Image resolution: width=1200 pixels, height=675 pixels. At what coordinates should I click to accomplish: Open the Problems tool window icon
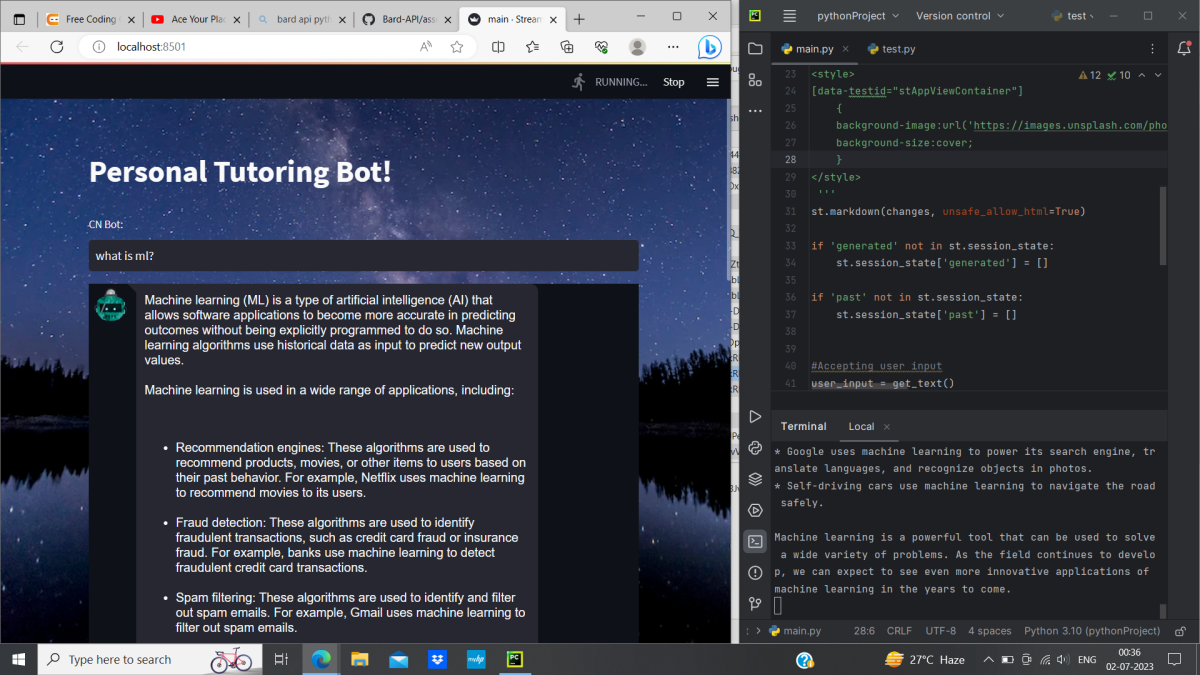[x=755, y=573]
